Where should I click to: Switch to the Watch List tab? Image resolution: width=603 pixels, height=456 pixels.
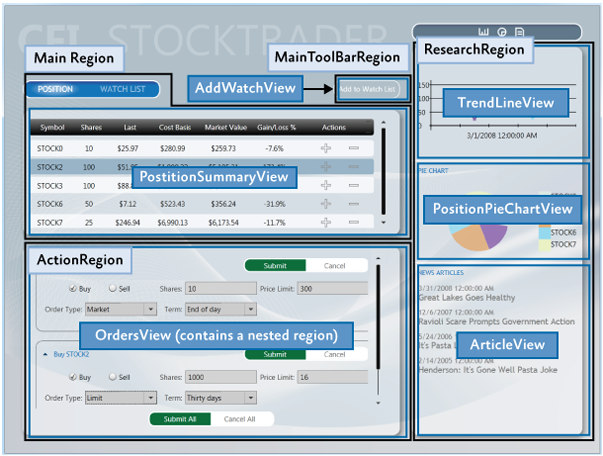point(122,89)
